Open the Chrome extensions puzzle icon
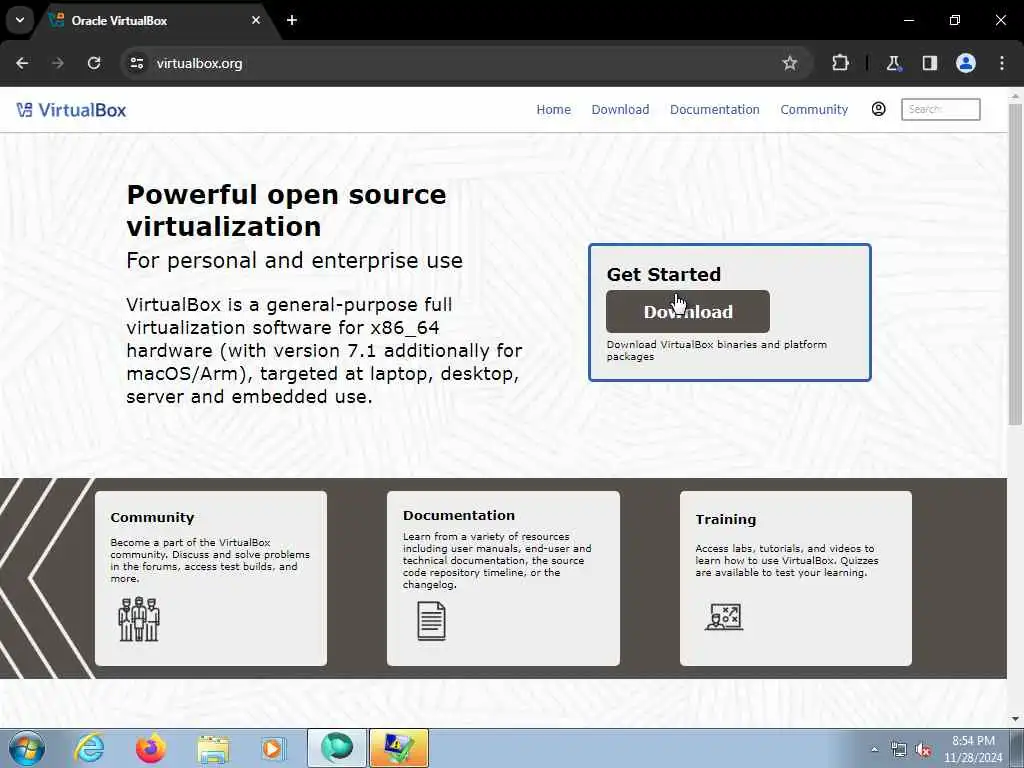This screenshot has height=768, width=1024. point(840,63)
